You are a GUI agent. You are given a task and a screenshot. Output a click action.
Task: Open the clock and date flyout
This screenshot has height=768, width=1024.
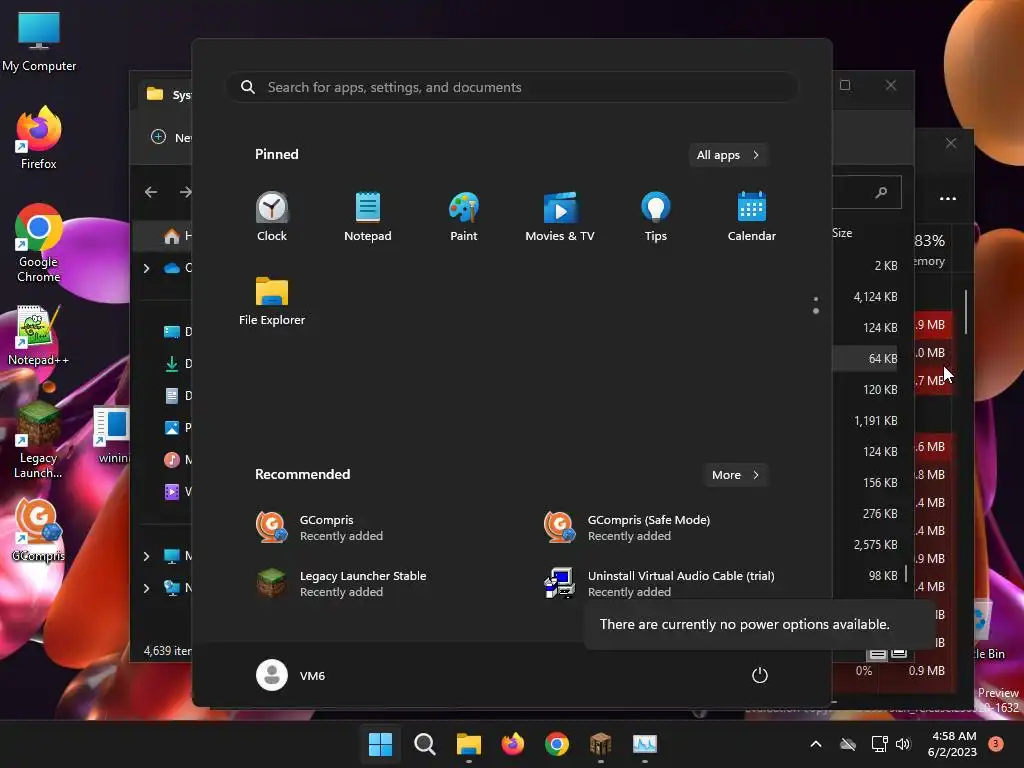point(952,744)
